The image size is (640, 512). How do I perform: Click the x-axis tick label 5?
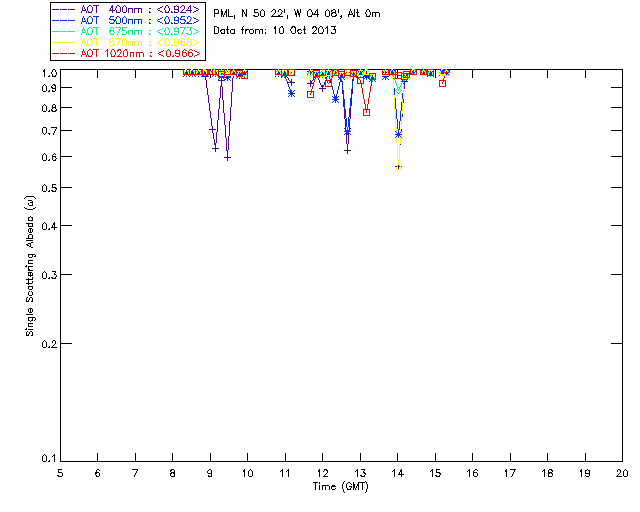click(60, 473)
